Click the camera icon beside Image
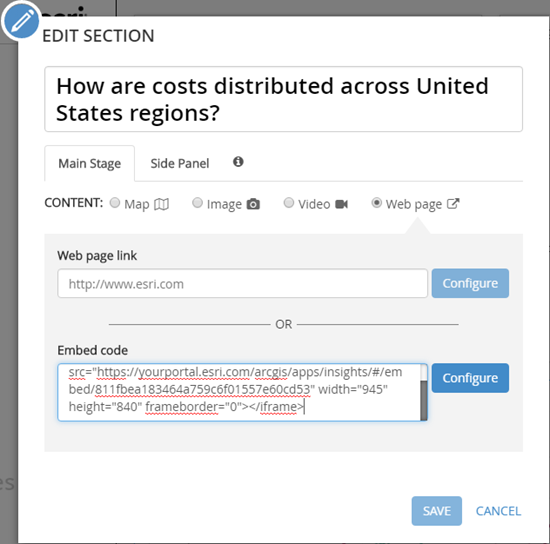This screenshot has height=544, width=550. (253, 204)
